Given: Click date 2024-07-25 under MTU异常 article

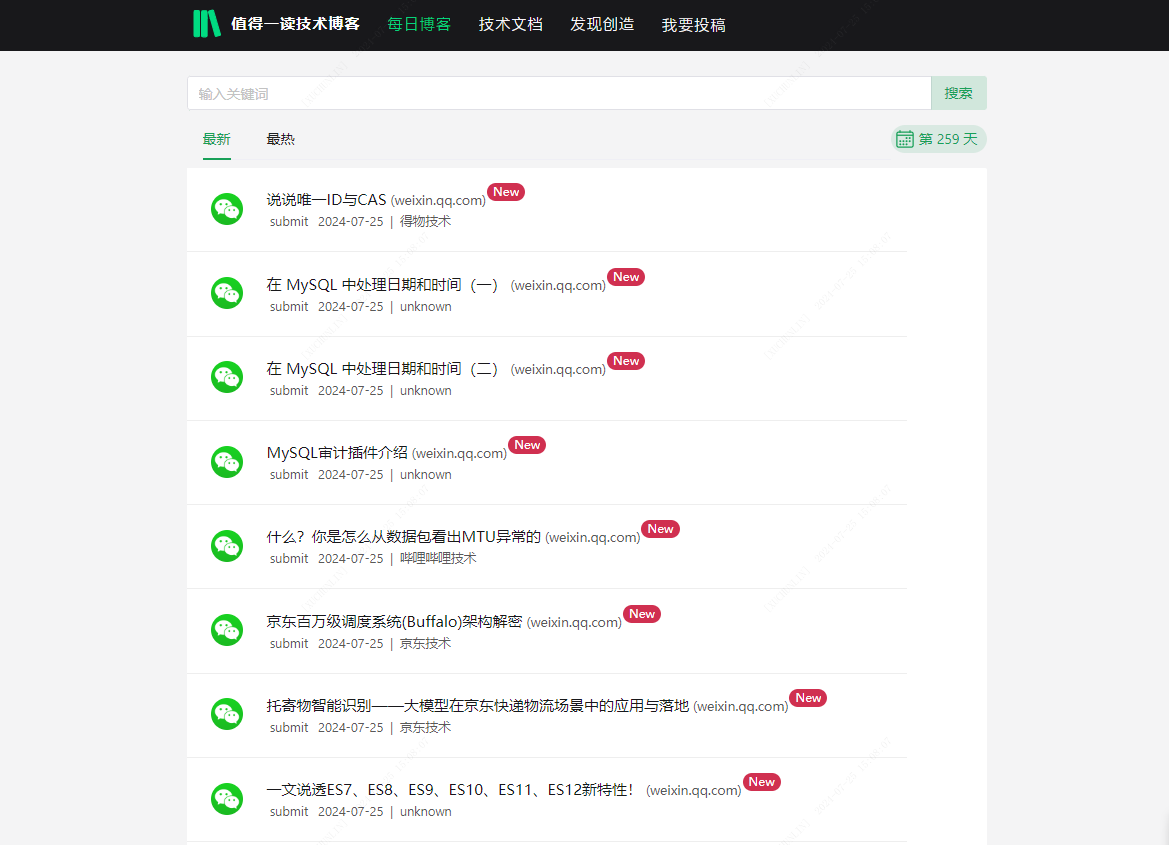Looking at the screenshot, I should click(350, 559).
